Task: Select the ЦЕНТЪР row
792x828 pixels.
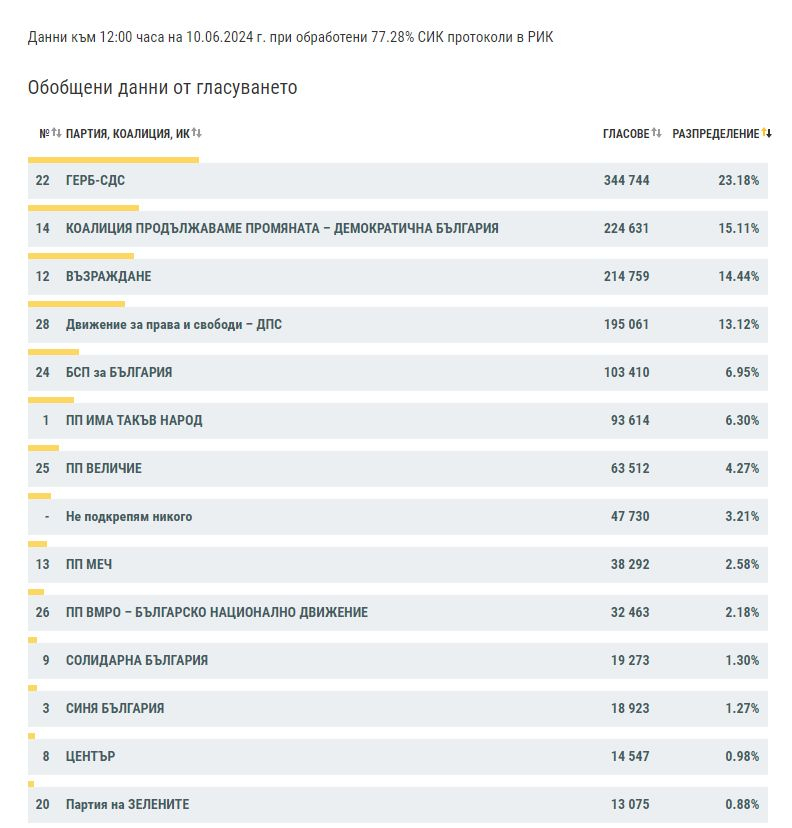Action: coord(398,757)
